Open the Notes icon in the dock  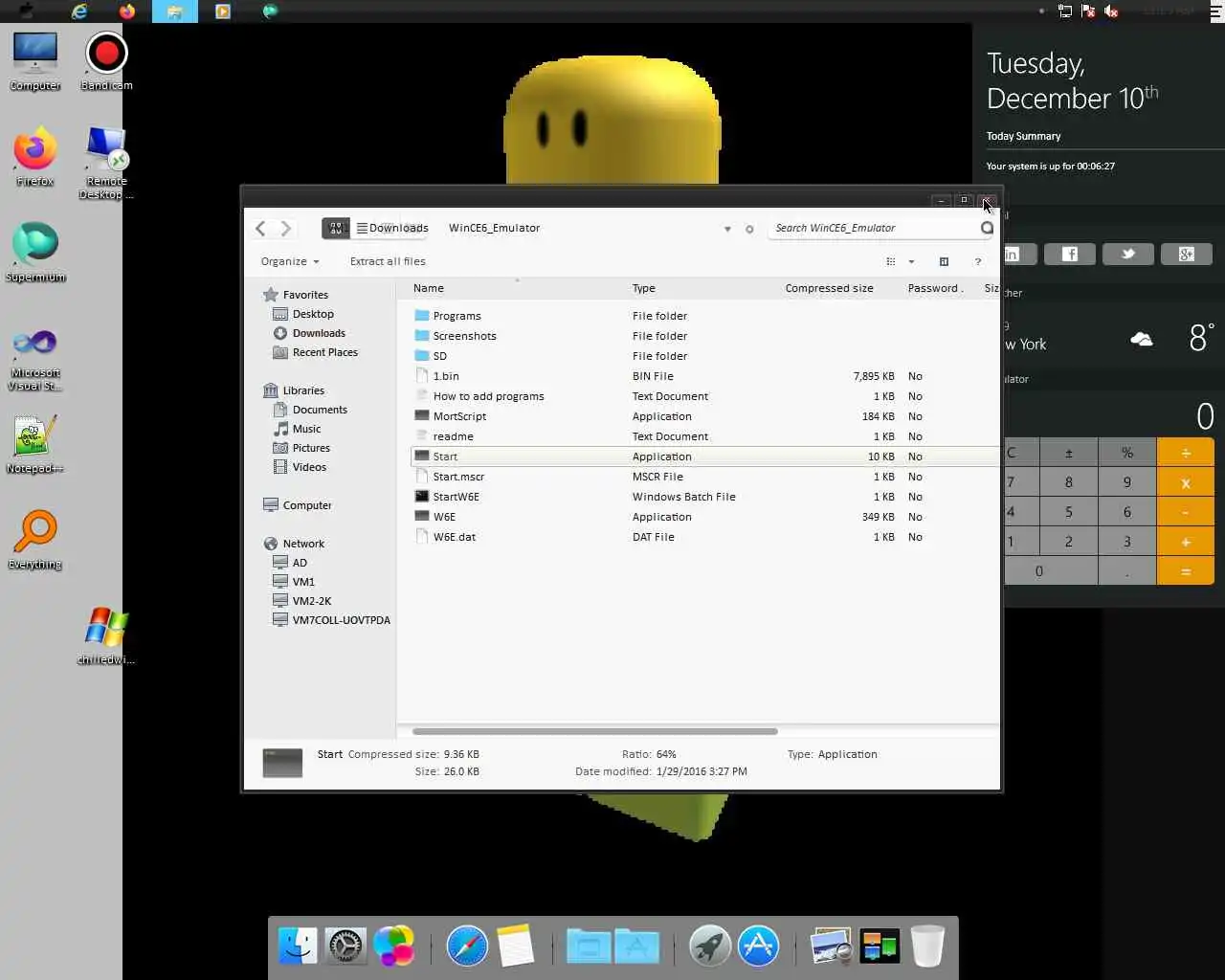515,947
